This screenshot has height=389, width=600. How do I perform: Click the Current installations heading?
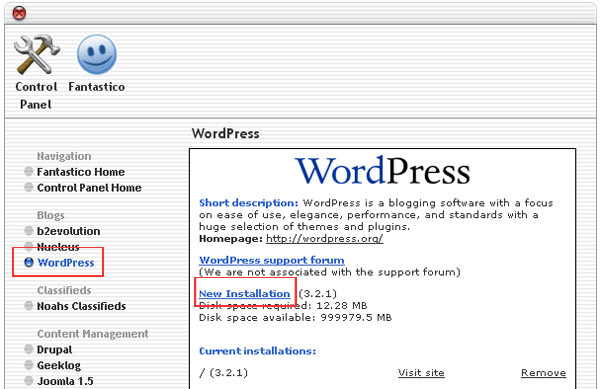pyautogui.click(x=258, y=351)
